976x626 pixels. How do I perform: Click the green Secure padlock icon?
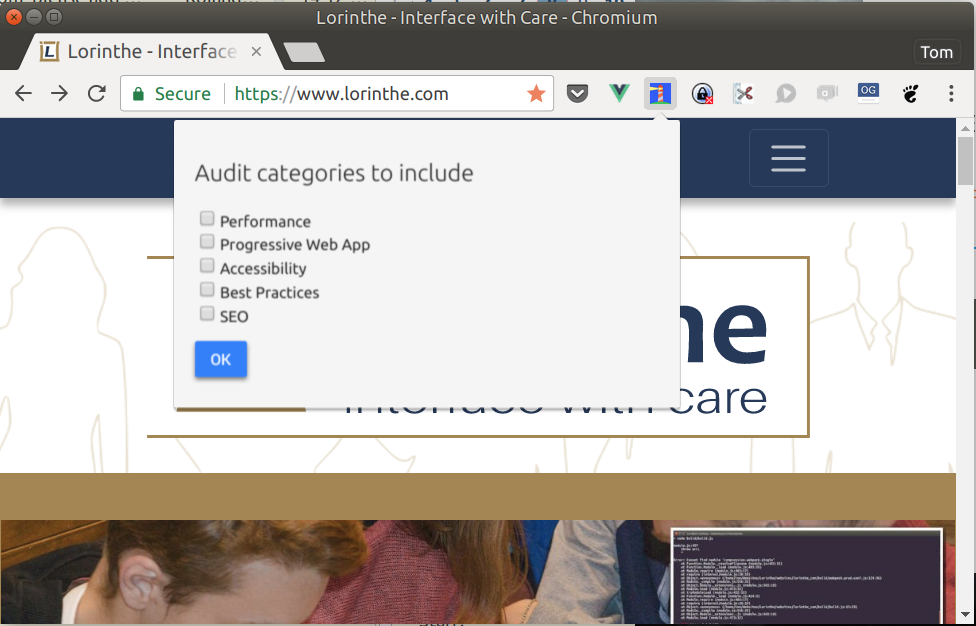[138, 94]
